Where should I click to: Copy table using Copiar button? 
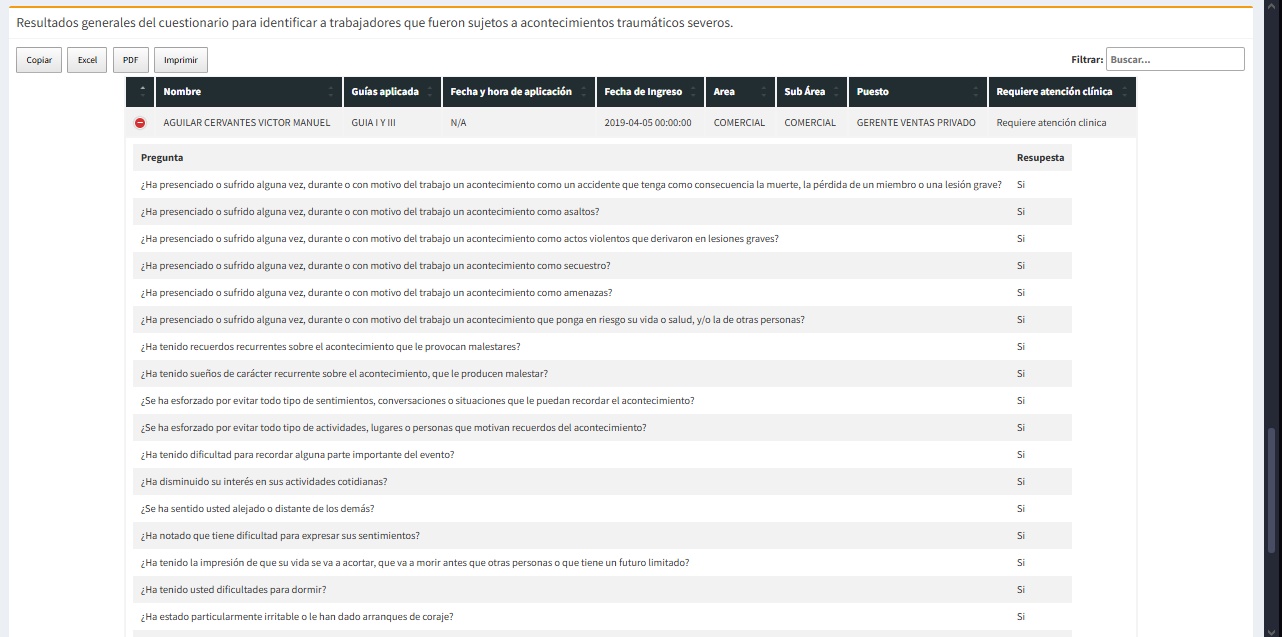click(x=39, y=60)
